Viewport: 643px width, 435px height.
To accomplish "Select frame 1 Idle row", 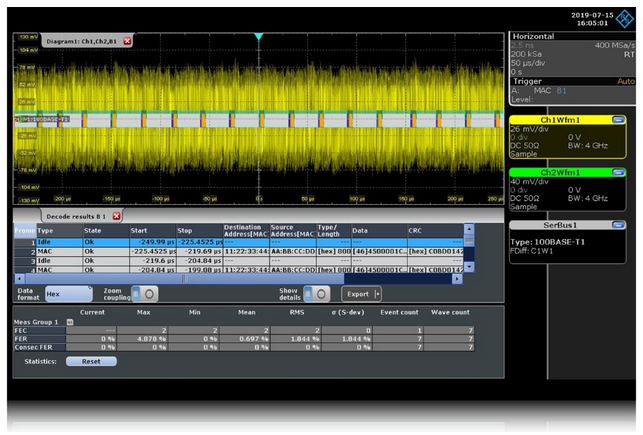I will click(239, 242).
